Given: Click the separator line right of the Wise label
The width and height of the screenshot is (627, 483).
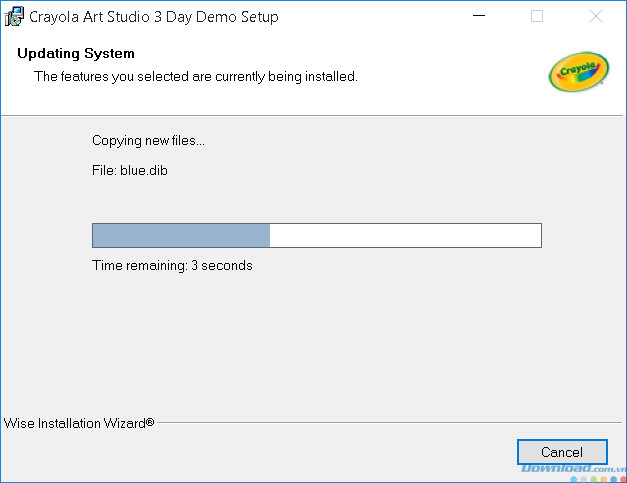Looking at the screenshot, I should point(389,422).
